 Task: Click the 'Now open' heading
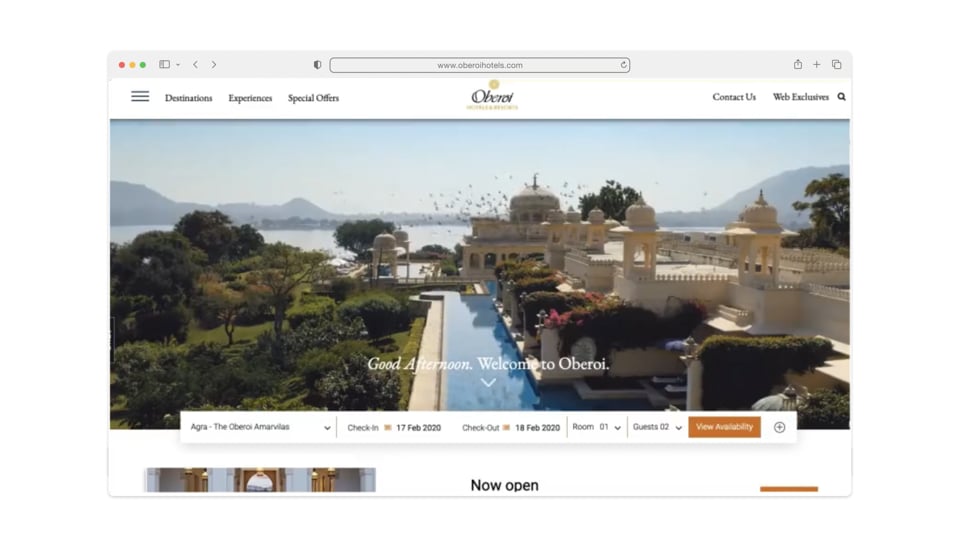(x=504, y=485)
